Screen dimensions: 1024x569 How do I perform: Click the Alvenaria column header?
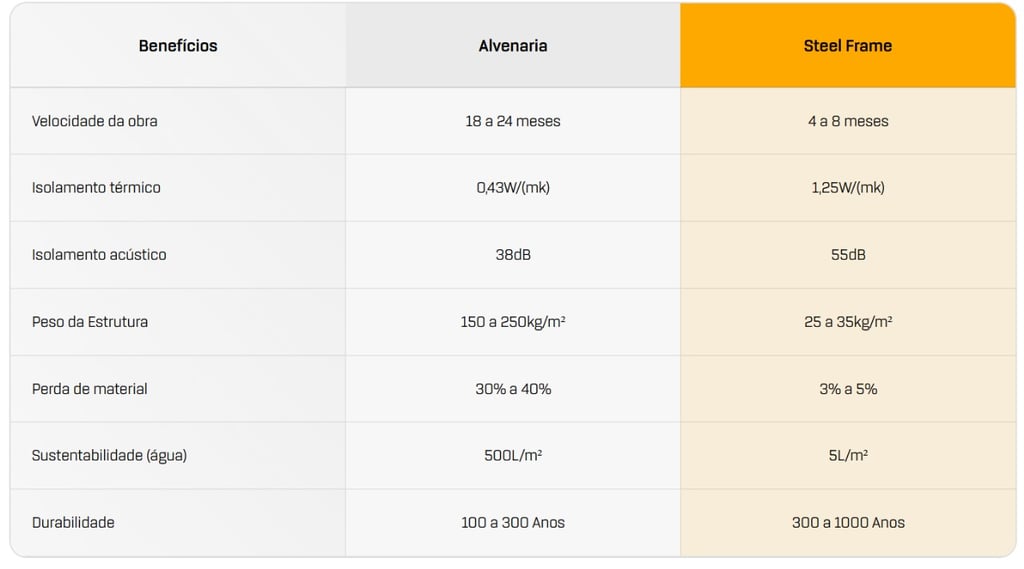pos(513,46)
